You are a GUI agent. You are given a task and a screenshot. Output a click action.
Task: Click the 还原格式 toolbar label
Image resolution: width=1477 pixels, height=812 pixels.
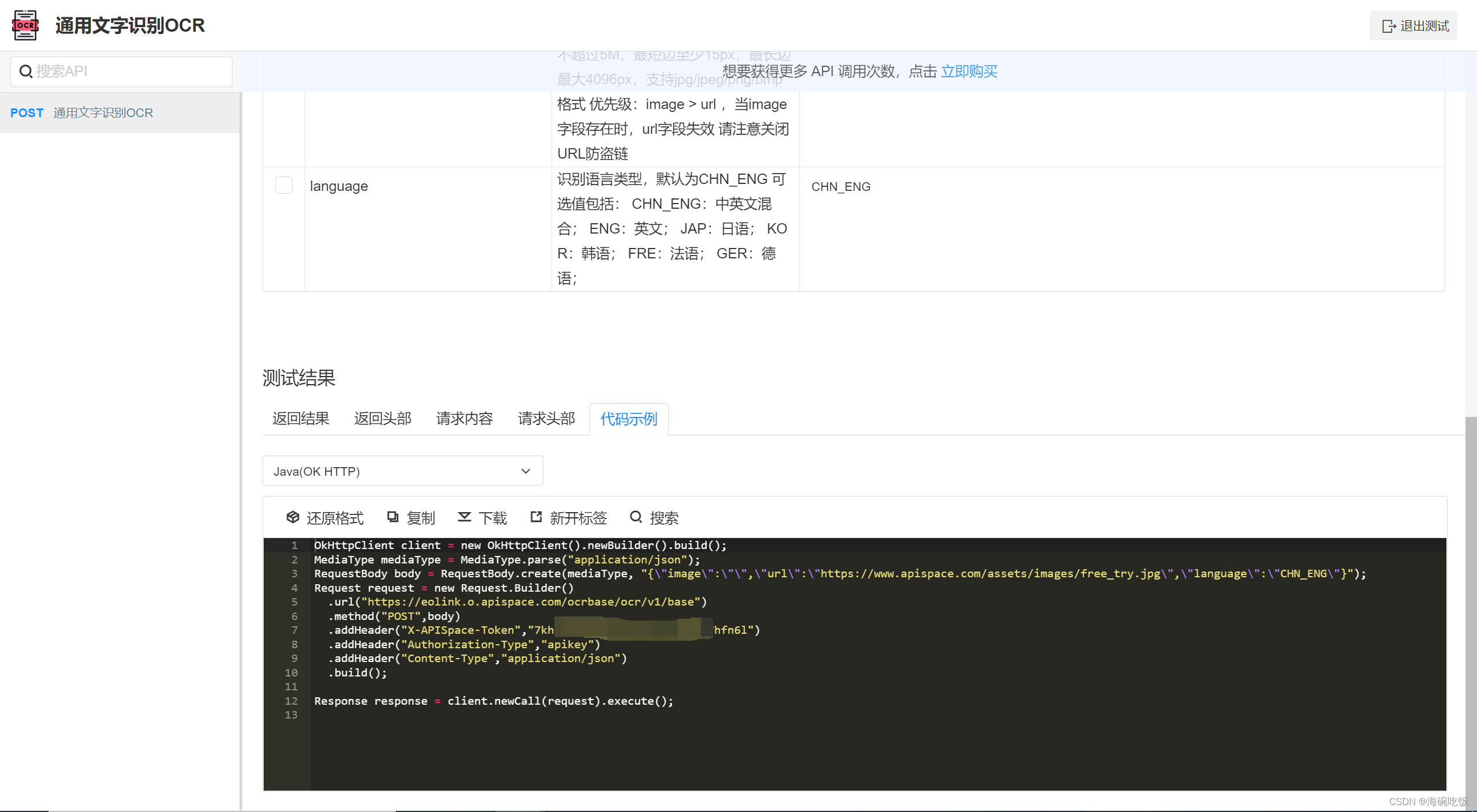coord(335,518)
